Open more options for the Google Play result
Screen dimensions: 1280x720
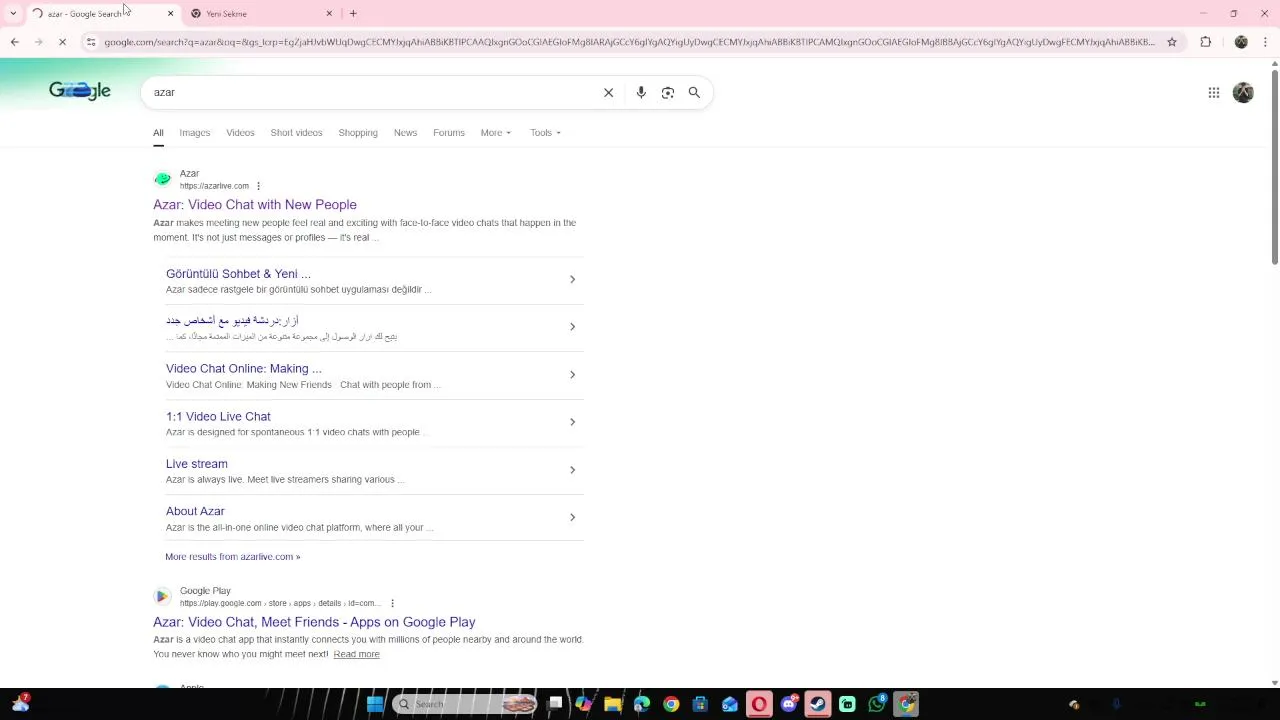(x=392, y=603)
